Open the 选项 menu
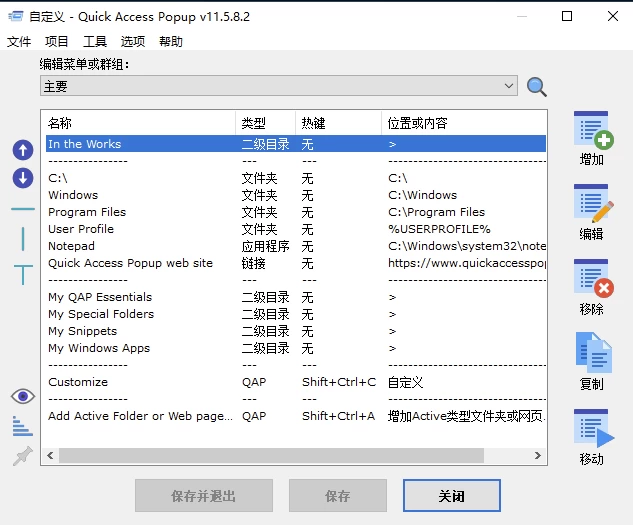The image size is (633, 525). click(133, 41)
